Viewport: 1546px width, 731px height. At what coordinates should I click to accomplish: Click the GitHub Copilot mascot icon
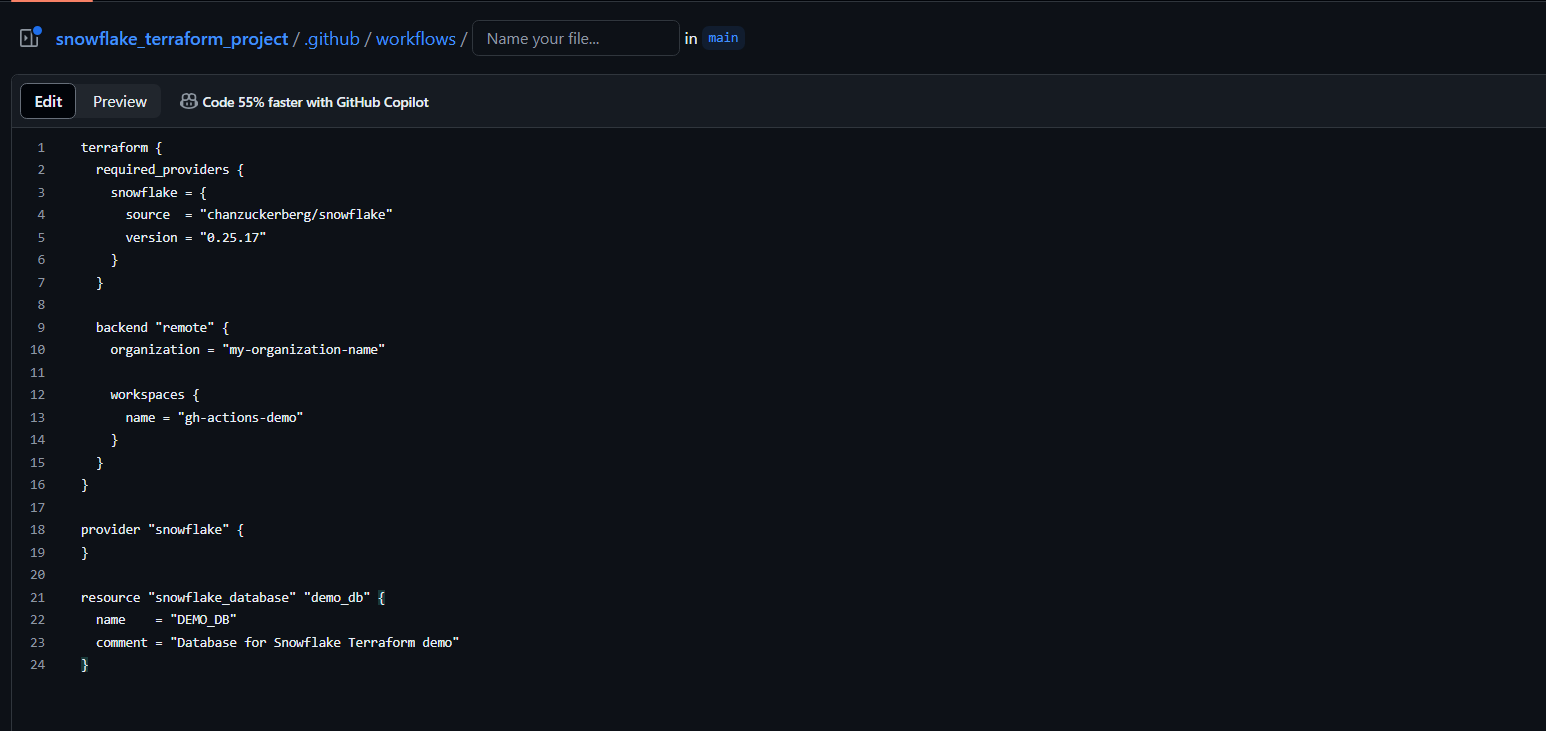pyautogui.click(x=188, y=101)
